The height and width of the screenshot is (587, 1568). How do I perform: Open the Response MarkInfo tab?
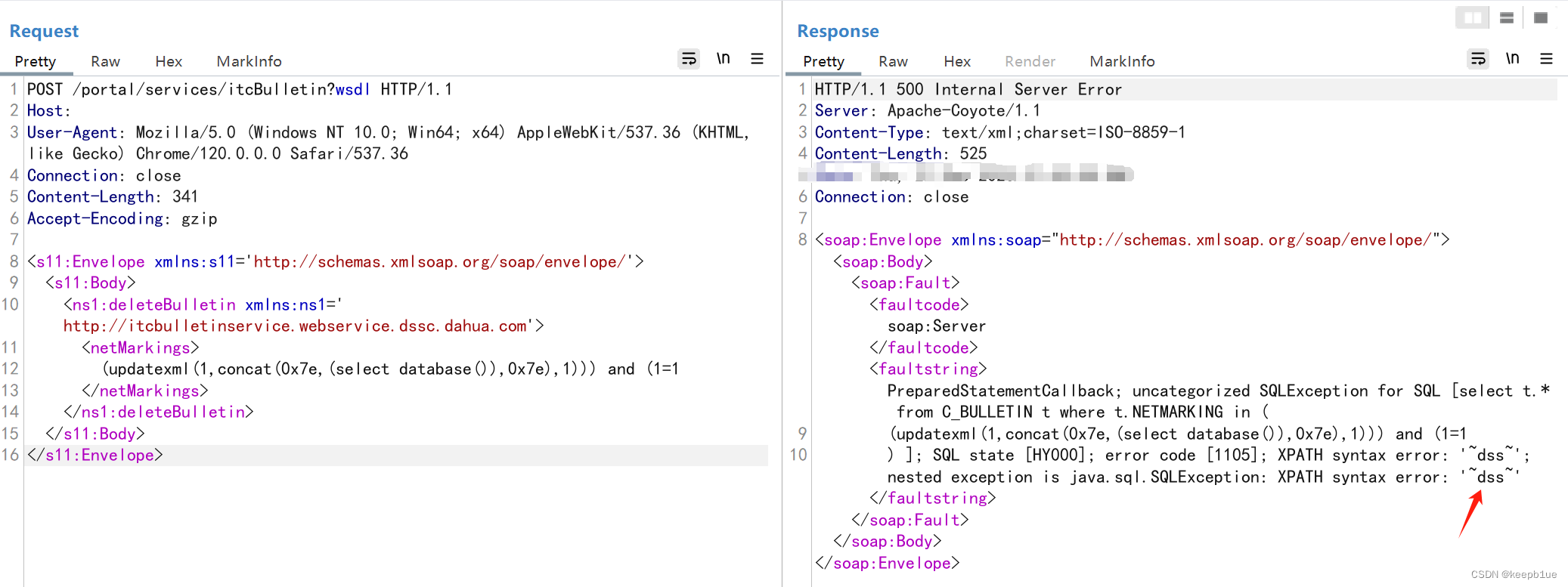(x=1122, y=61)
